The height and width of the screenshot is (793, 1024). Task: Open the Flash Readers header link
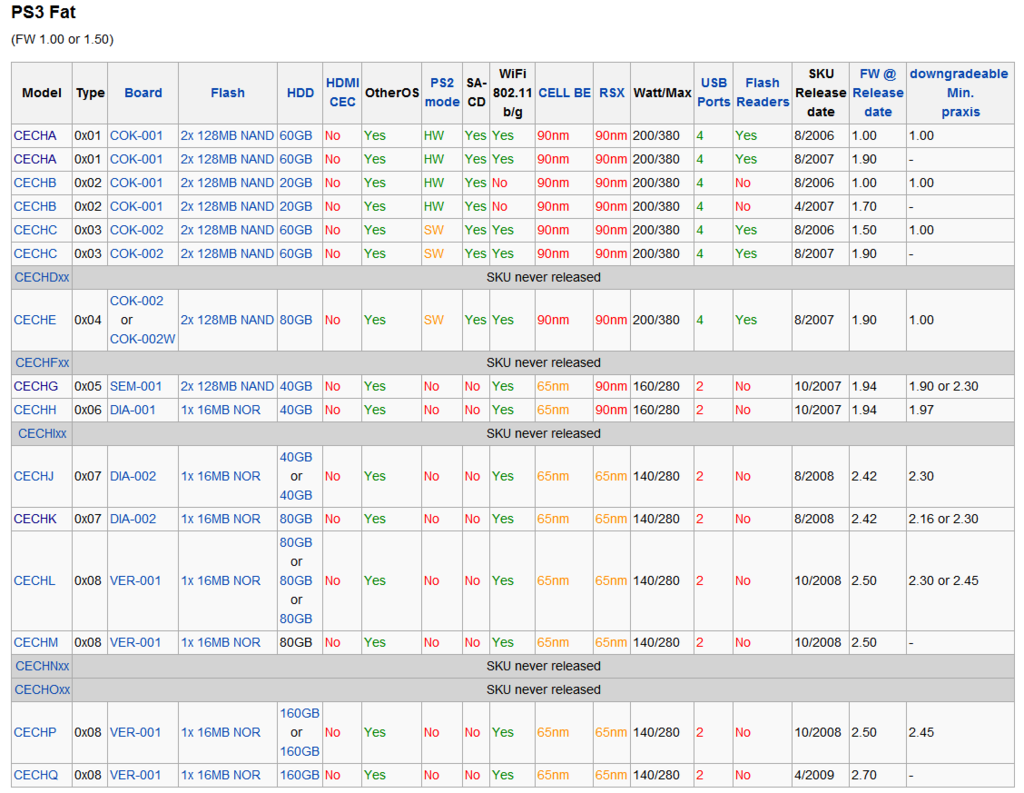click(763, 93)
